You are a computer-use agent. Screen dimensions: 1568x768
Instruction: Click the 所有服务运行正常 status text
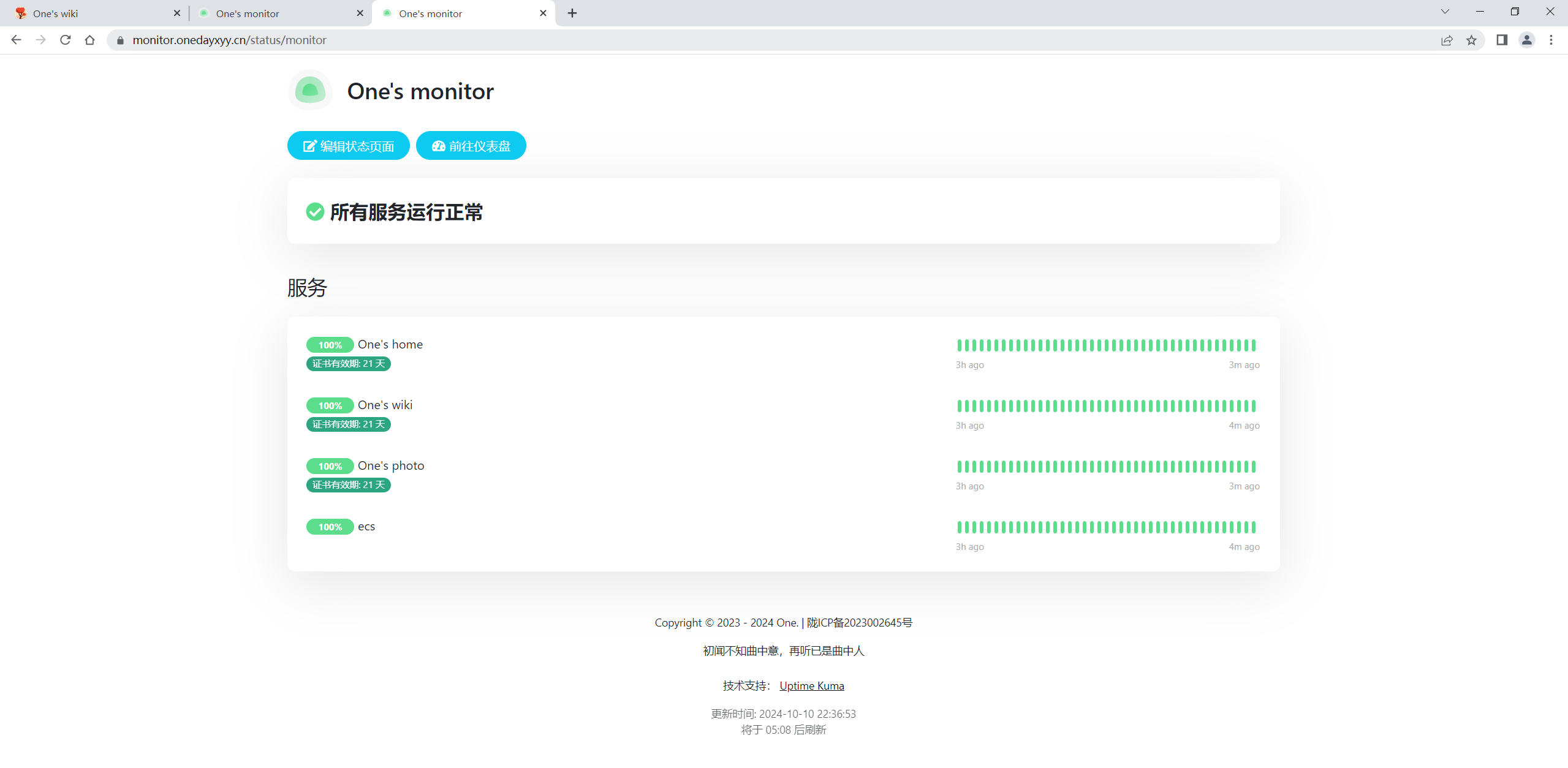click(406, 212)
